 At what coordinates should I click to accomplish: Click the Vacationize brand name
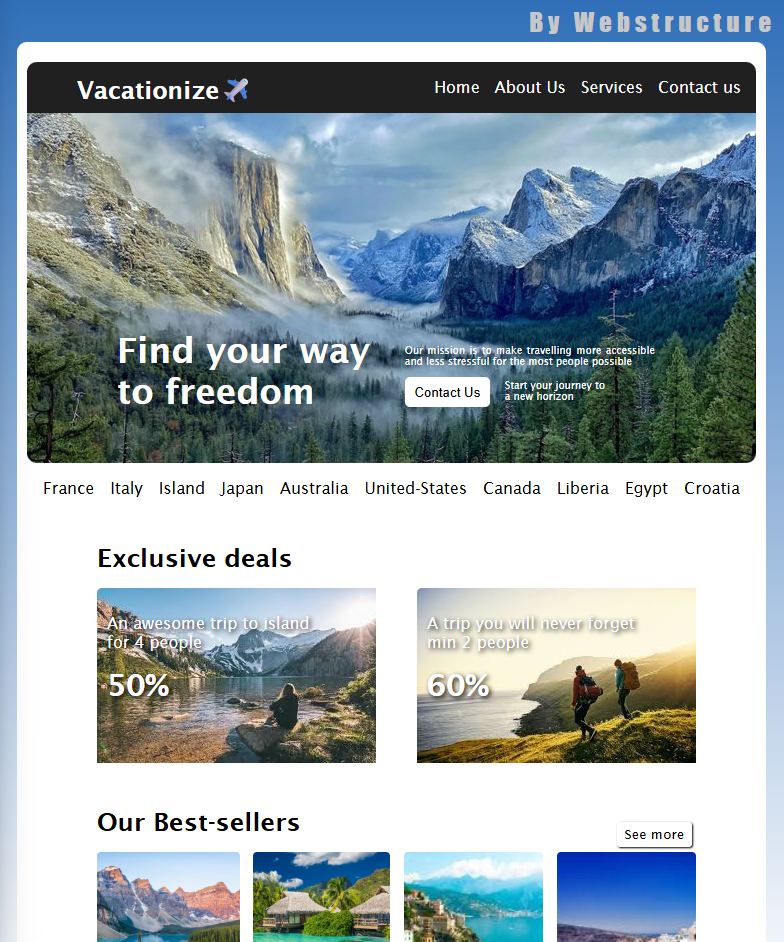coord(148,90)
